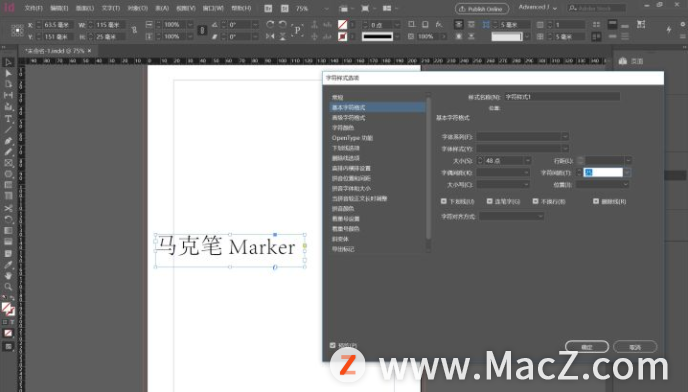Click the 取消 Cancel button

pos(635,347)
